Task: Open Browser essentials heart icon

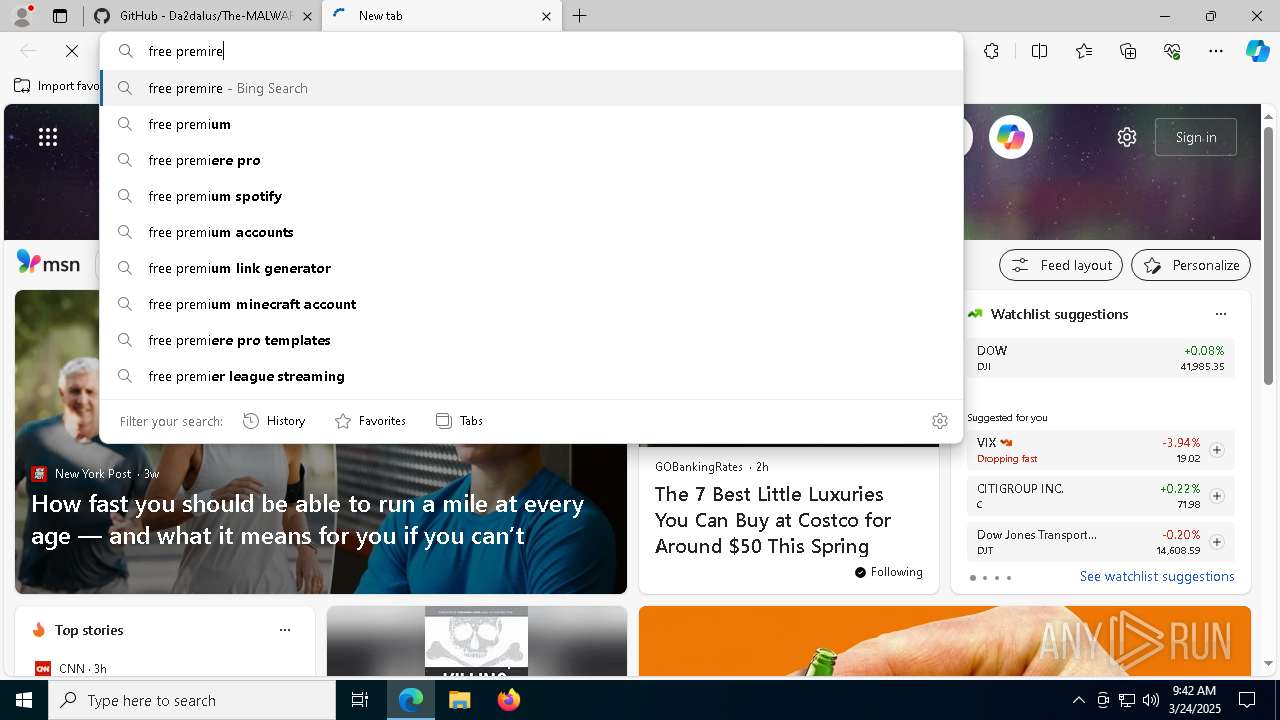Action: [1172, 51]
